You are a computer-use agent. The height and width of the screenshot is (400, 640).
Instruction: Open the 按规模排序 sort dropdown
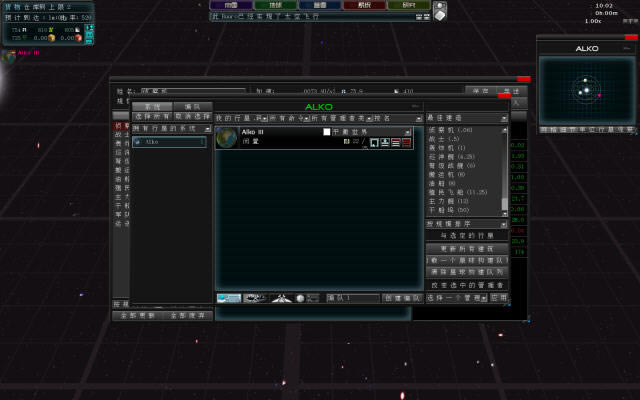[x=504, y=224]
